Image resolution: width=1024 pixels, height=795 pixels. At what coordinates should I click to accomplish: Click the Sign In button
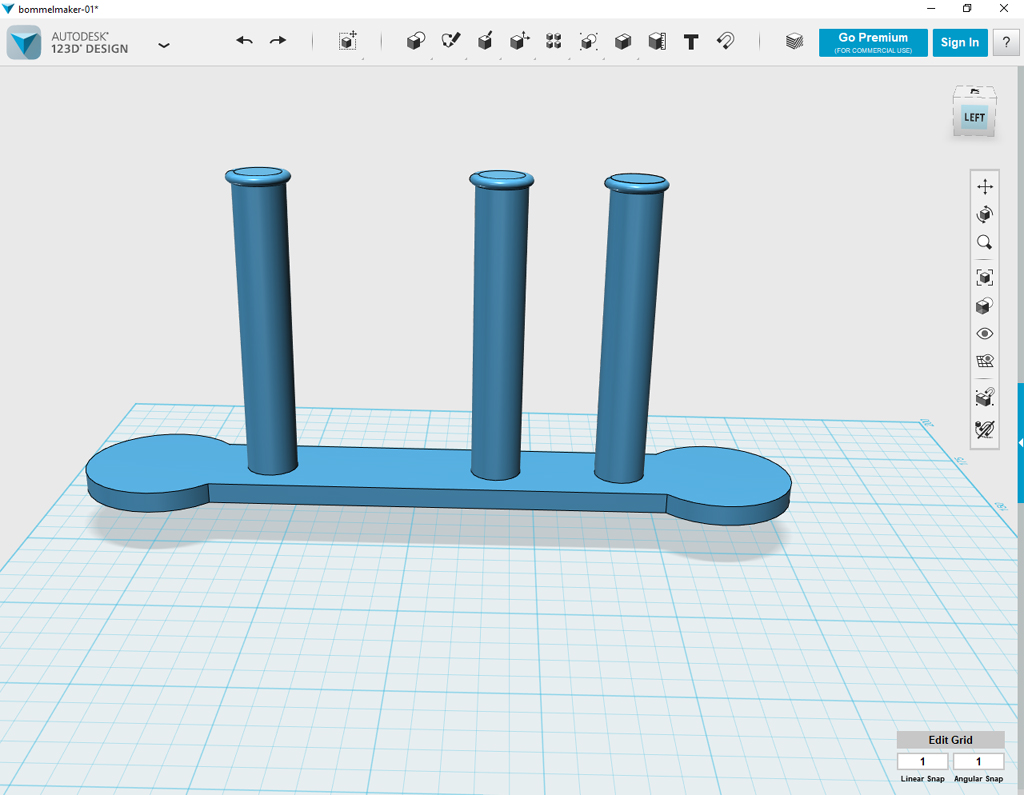click(960, 42)
